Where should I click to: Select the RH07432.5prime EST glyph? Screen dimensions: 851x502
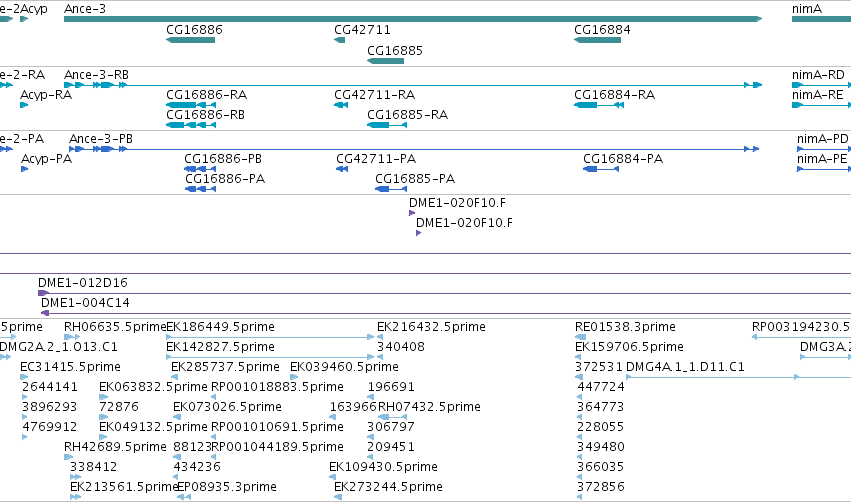point(392,417)
